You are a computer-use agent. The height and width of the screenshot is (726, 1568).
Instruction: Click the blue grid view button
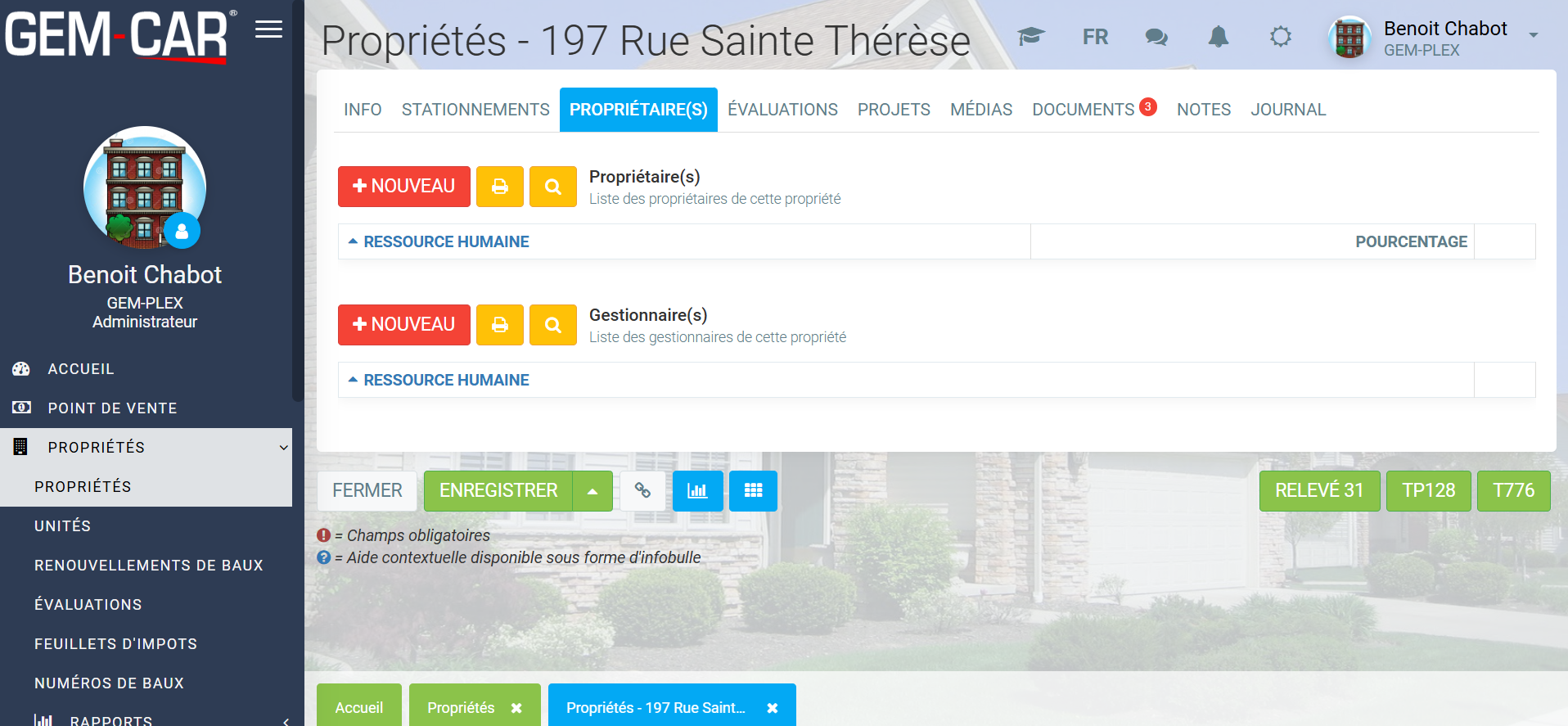tap(753, 490)
